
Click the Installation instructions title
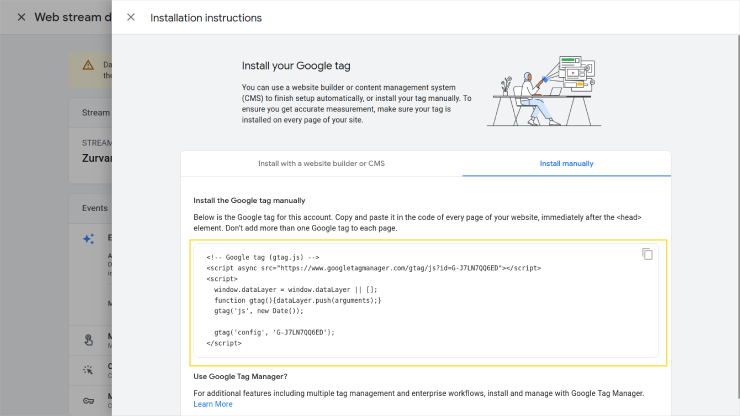click(x=206, y=18)
